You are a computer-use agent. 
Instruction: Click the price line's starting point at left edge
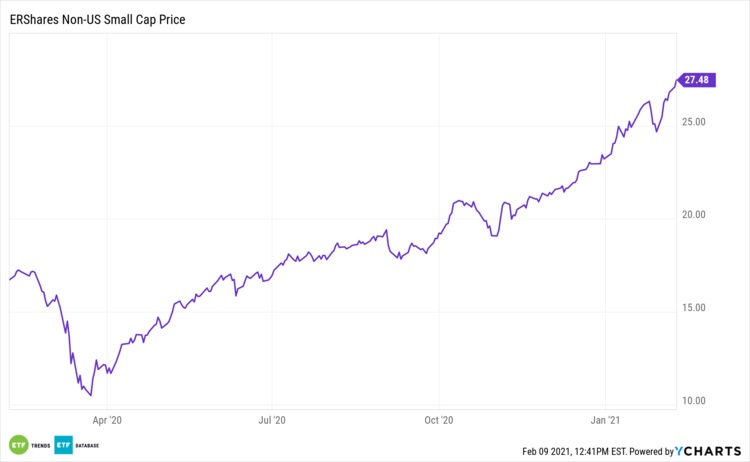tap(9, 280)
